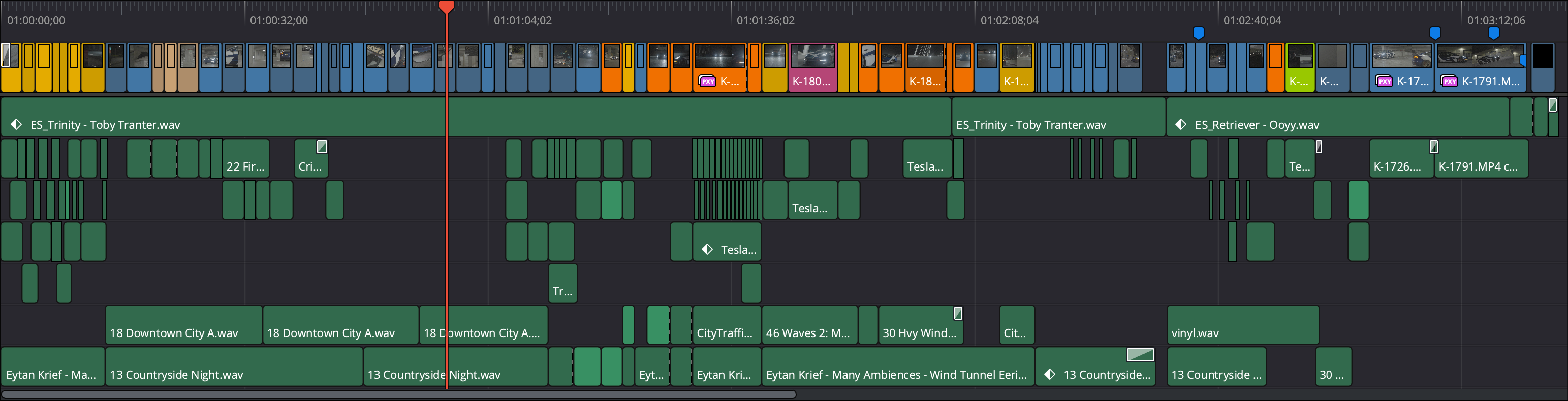Click the keyframe diamond on 13 Countryside... clip
1568x401 pixels.
(1049, 374)
